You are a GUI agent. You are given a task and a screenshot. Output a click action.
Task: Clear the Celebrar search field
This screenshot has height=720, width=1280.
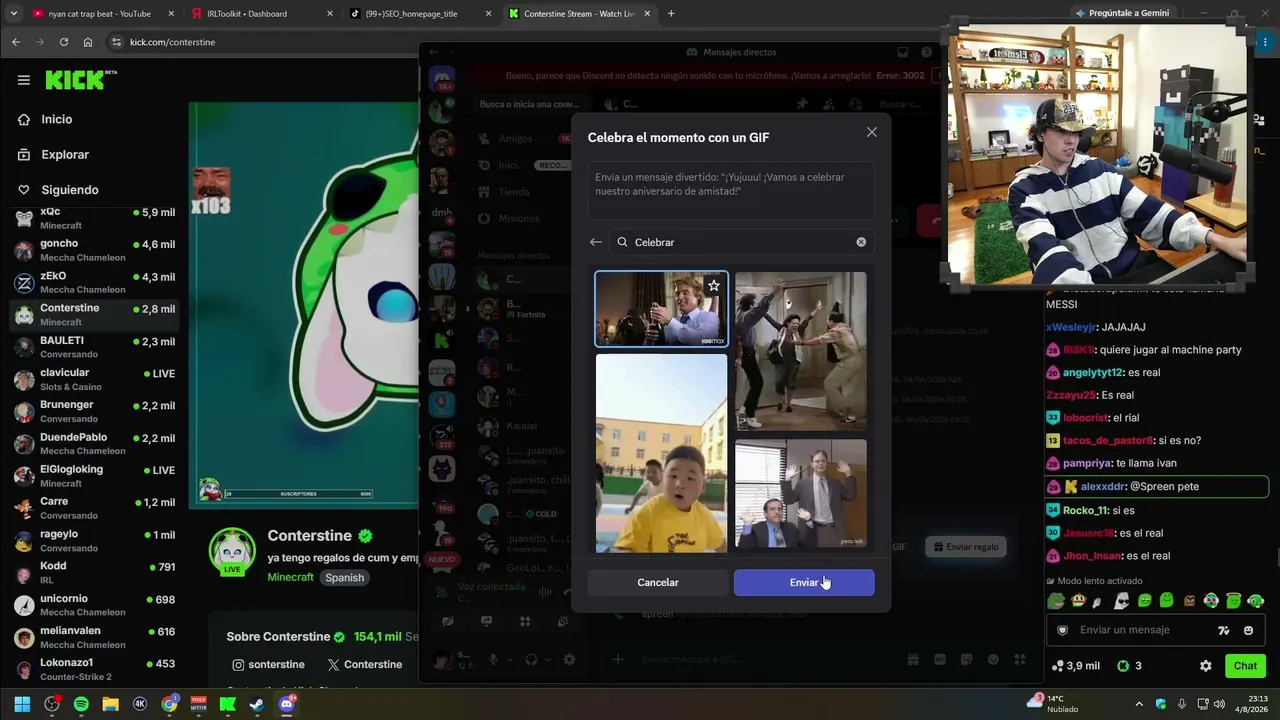(x=861, y=242)
